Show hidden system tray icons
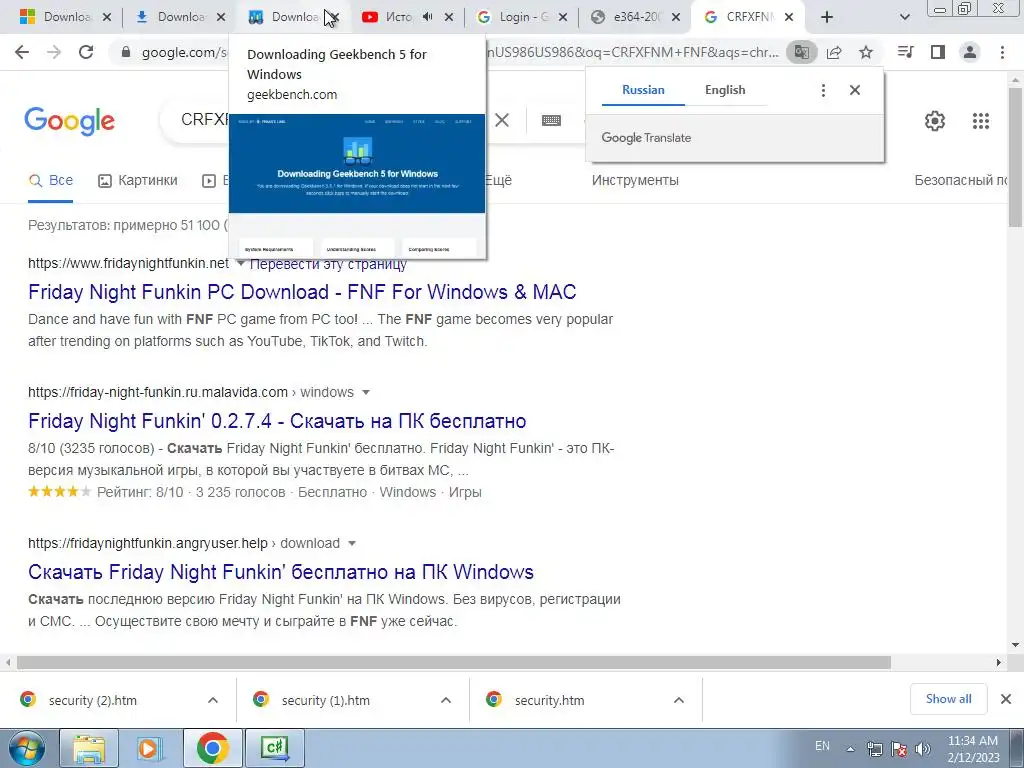 850,749
